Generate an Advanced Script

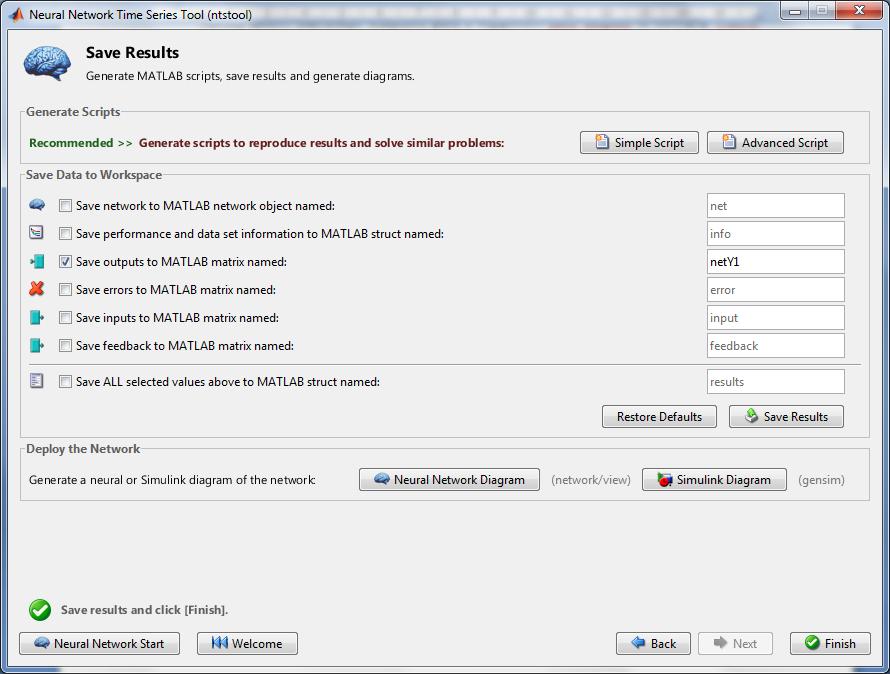[x=775, y=143]
